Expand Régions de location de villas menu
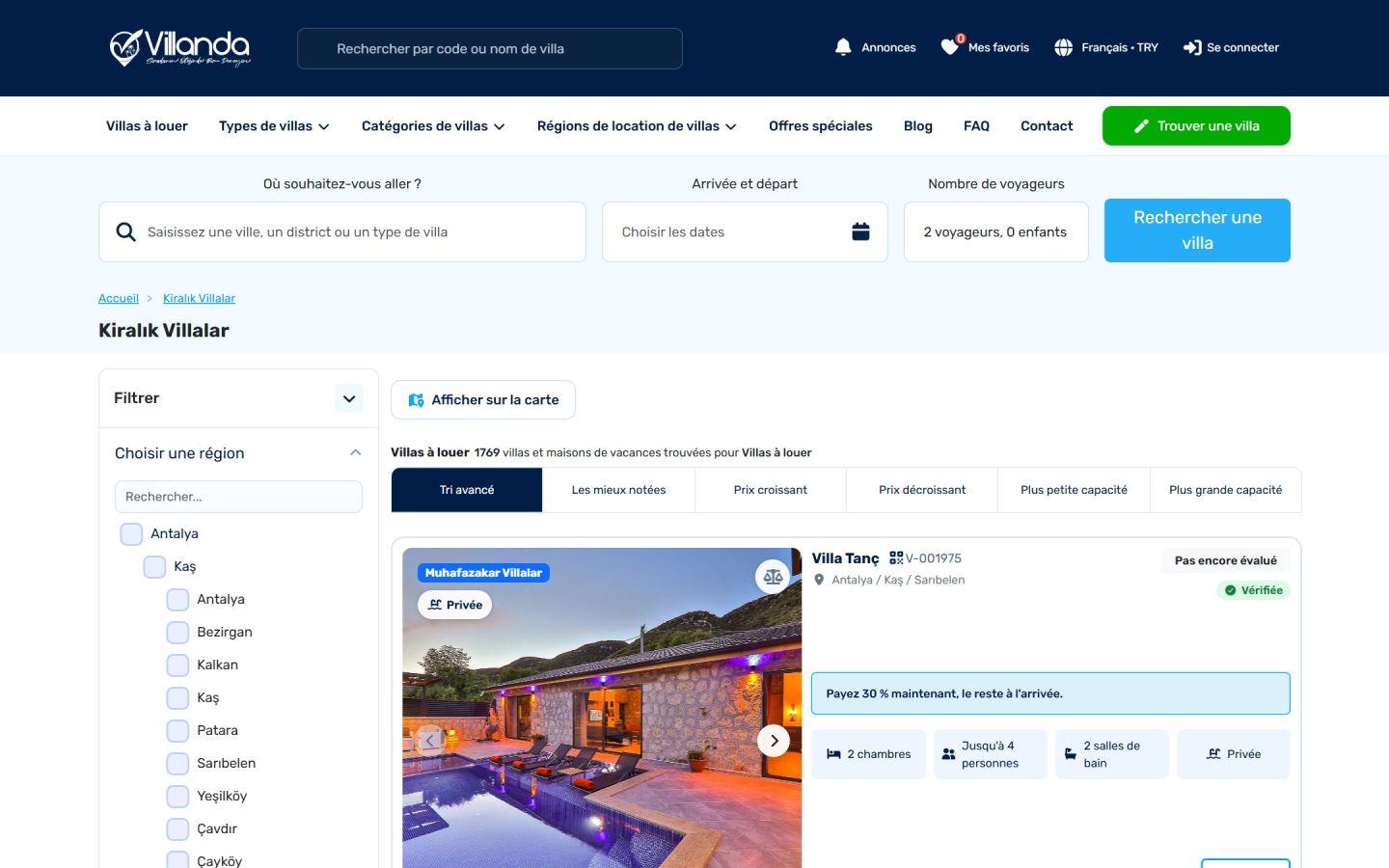 tap(637, 126)
